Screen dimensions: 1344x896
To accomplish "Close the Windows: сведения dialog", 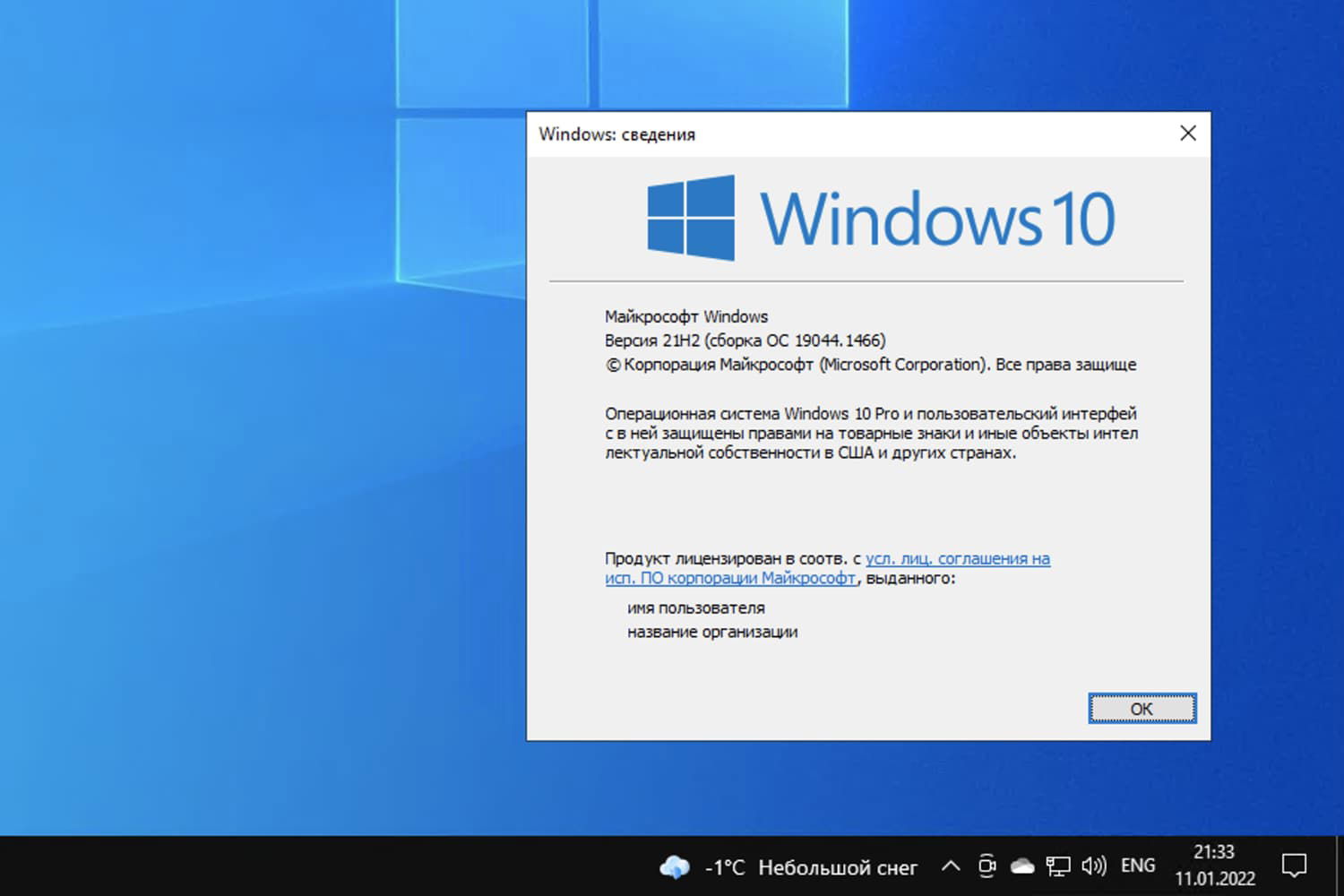I will click(1187, 133).
